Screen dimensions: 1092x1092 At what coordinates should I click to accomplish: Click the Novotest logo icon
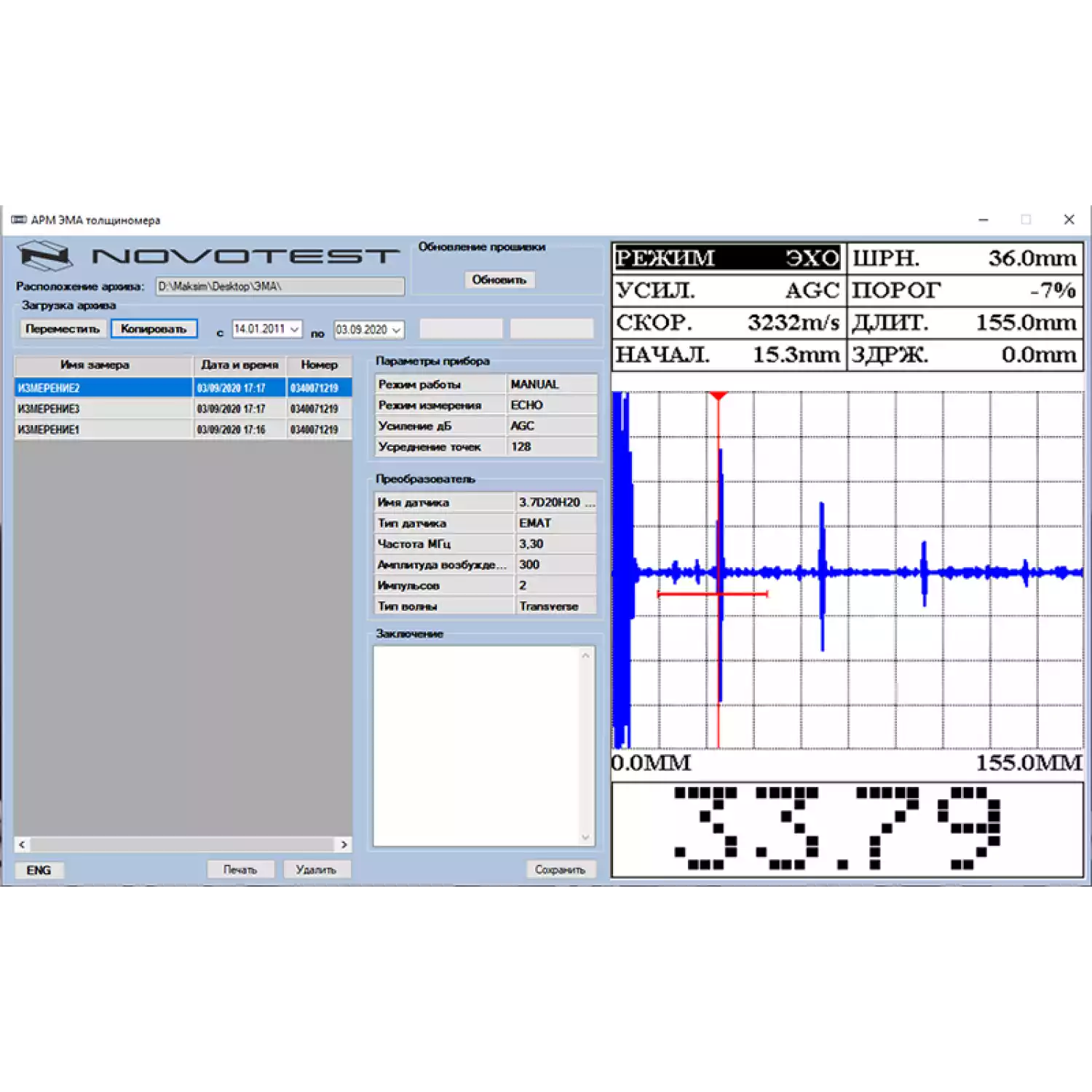point(44,256)
